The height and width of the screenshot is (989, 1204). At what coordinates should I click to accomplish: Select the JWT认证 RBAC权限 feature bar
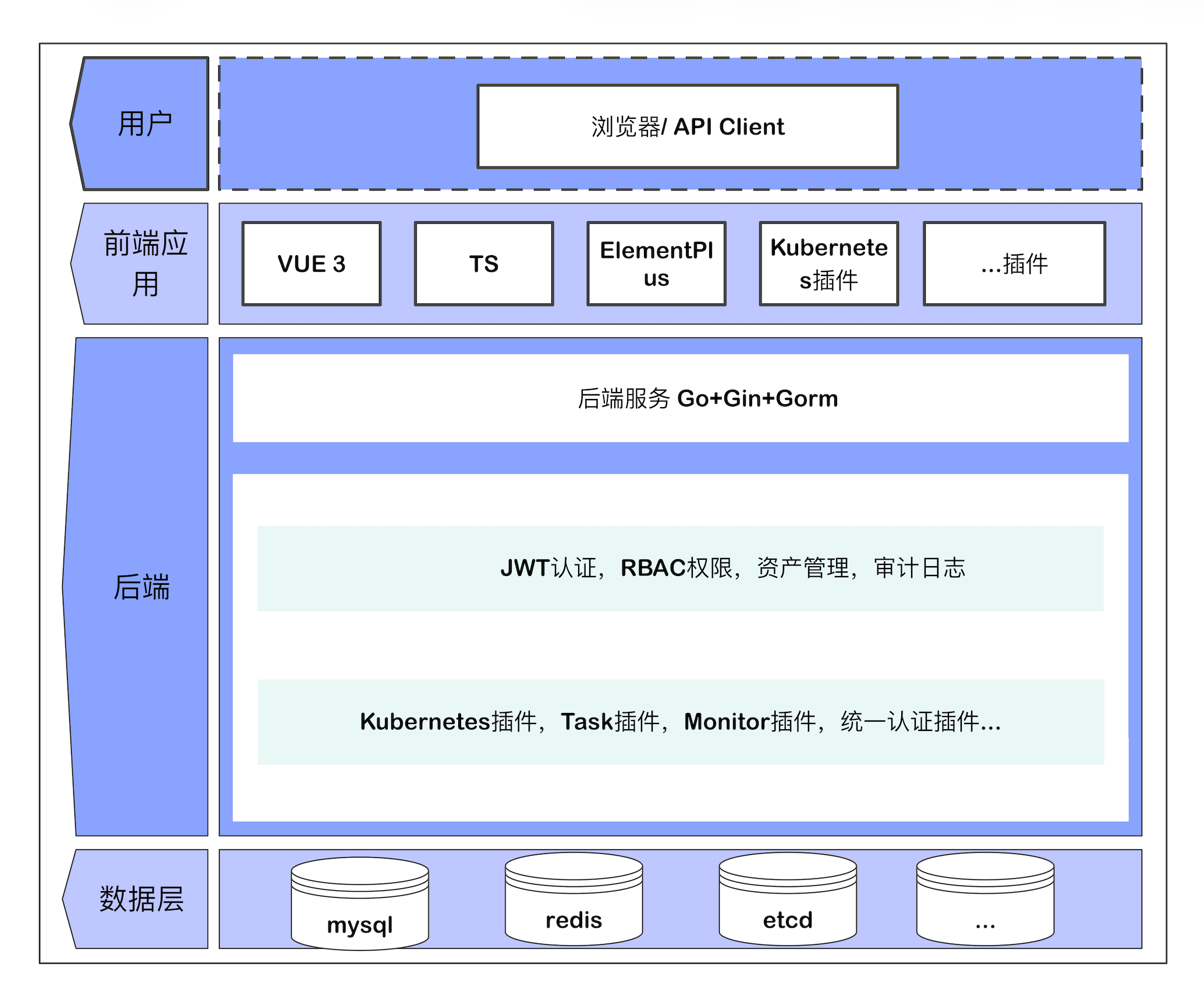pyautogui.click(x=680, y=568)
